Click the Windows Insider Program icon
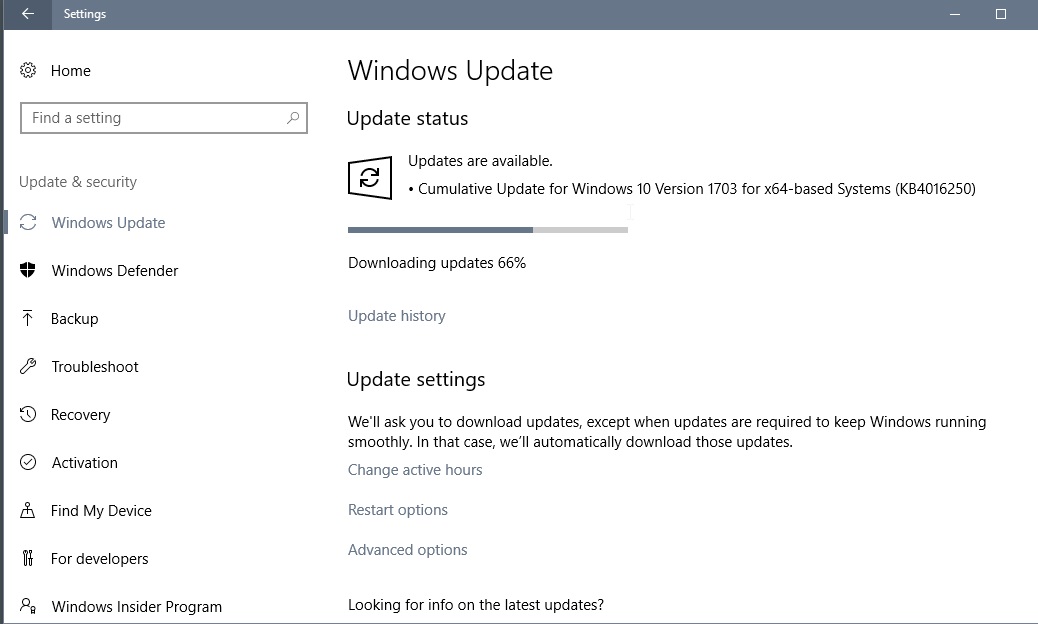 [28, 605]
